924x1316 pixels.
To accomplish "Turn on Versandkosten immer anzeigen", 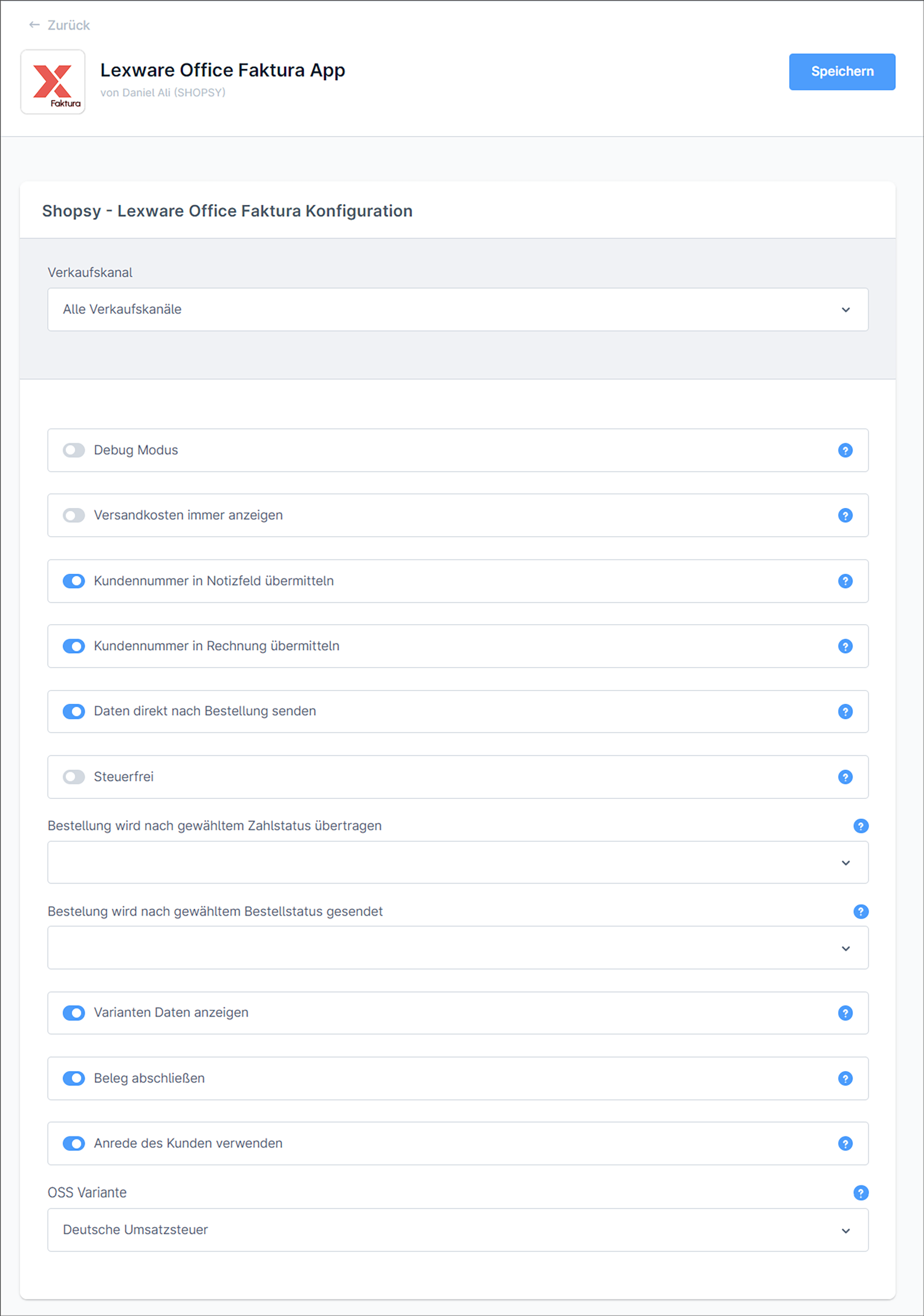I will (74, 515).
